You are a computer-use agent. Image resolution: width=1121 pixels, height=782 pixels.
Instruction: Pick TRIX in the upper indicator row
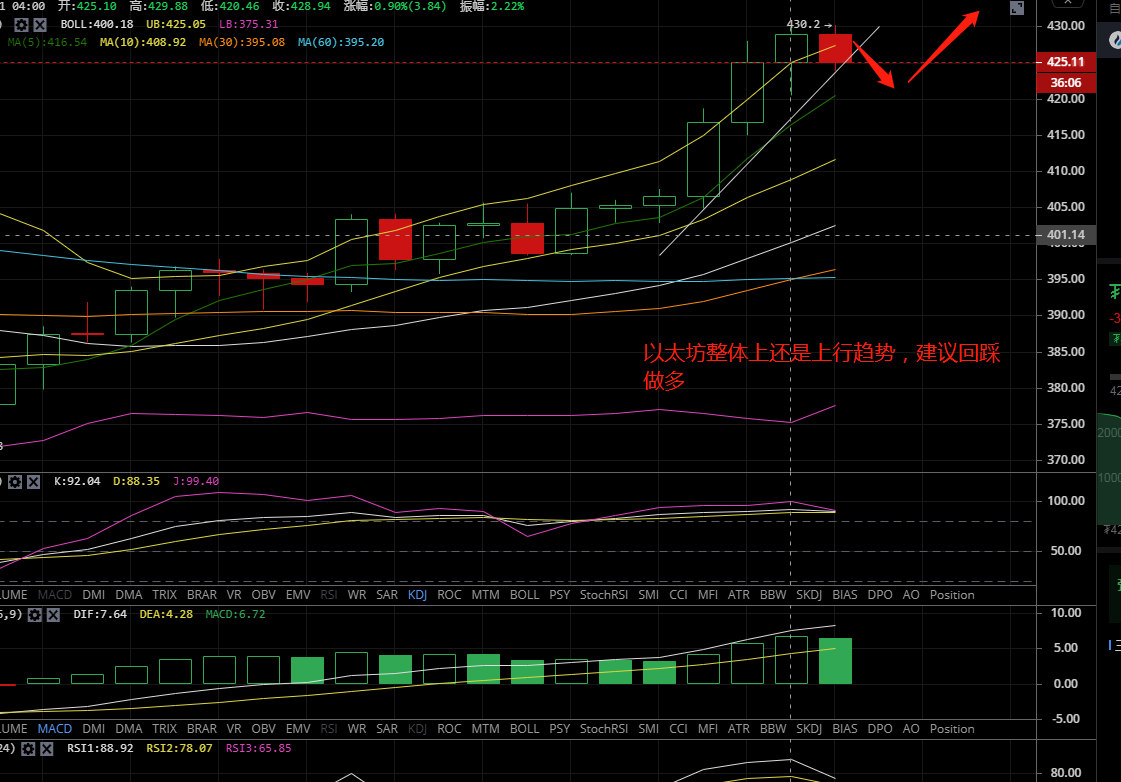(164, 595)
